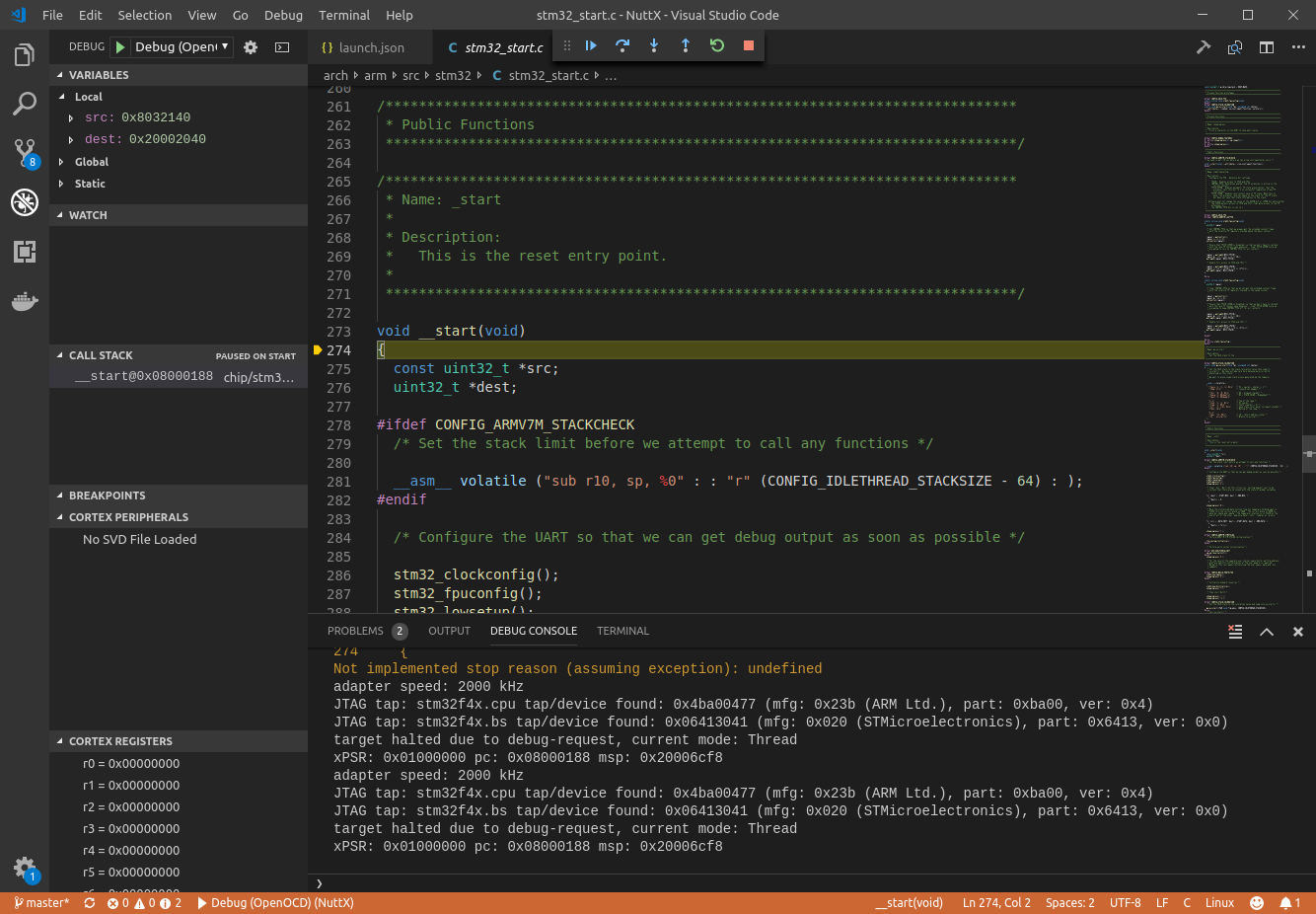Click the Spaces: 2 indentation indicator
The width and height of the screenshot is (1316, 914).
[1069, 902]
